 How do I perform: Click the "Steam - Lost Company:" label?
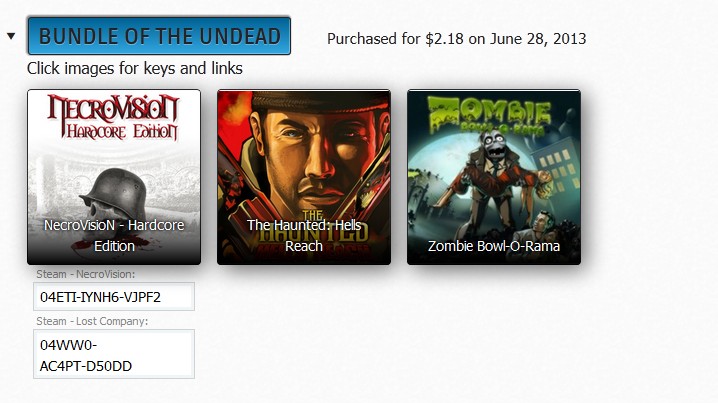pos(92,321)
